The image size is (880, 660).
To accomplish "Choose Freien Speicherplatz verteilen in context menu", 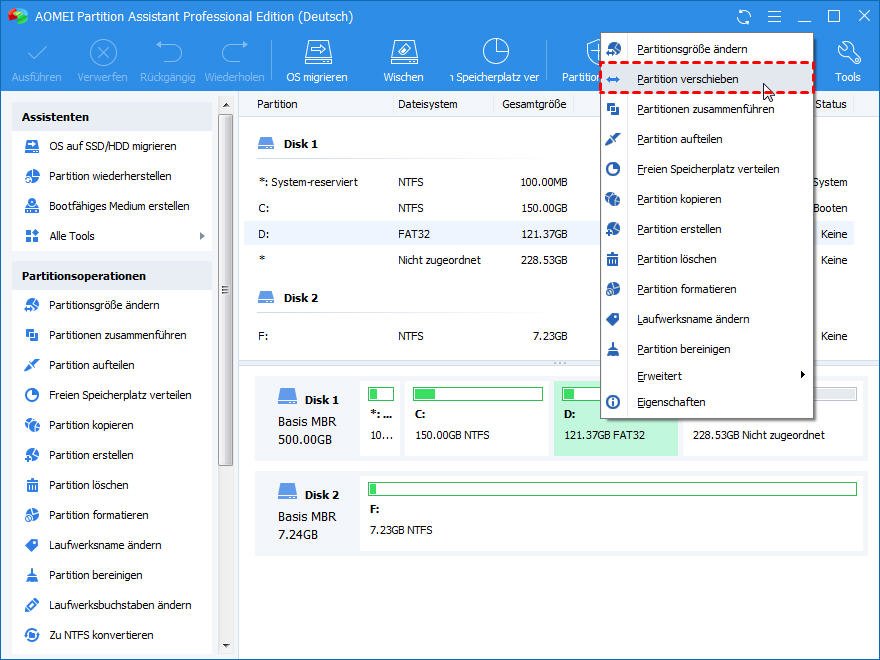I will pyautogui.click(x=707, y=169).
